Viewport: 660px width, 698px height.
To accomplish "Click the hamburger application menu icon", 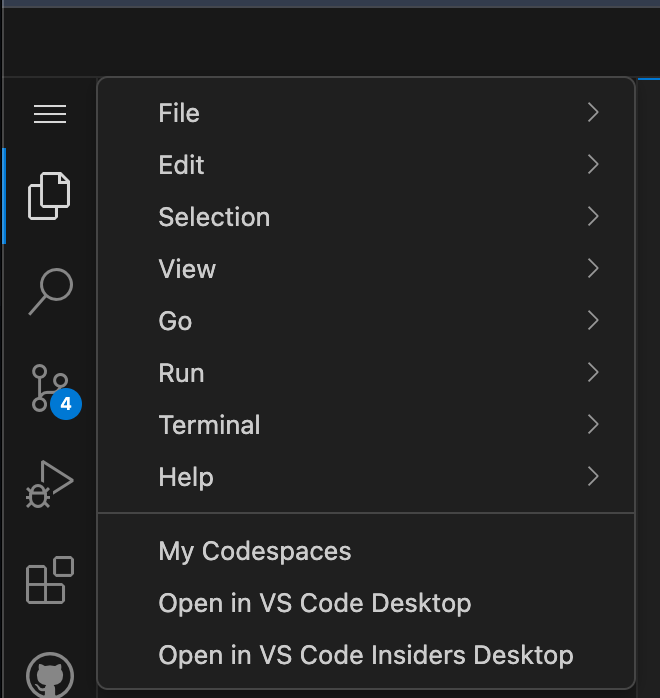I will [x=50, y=114].
